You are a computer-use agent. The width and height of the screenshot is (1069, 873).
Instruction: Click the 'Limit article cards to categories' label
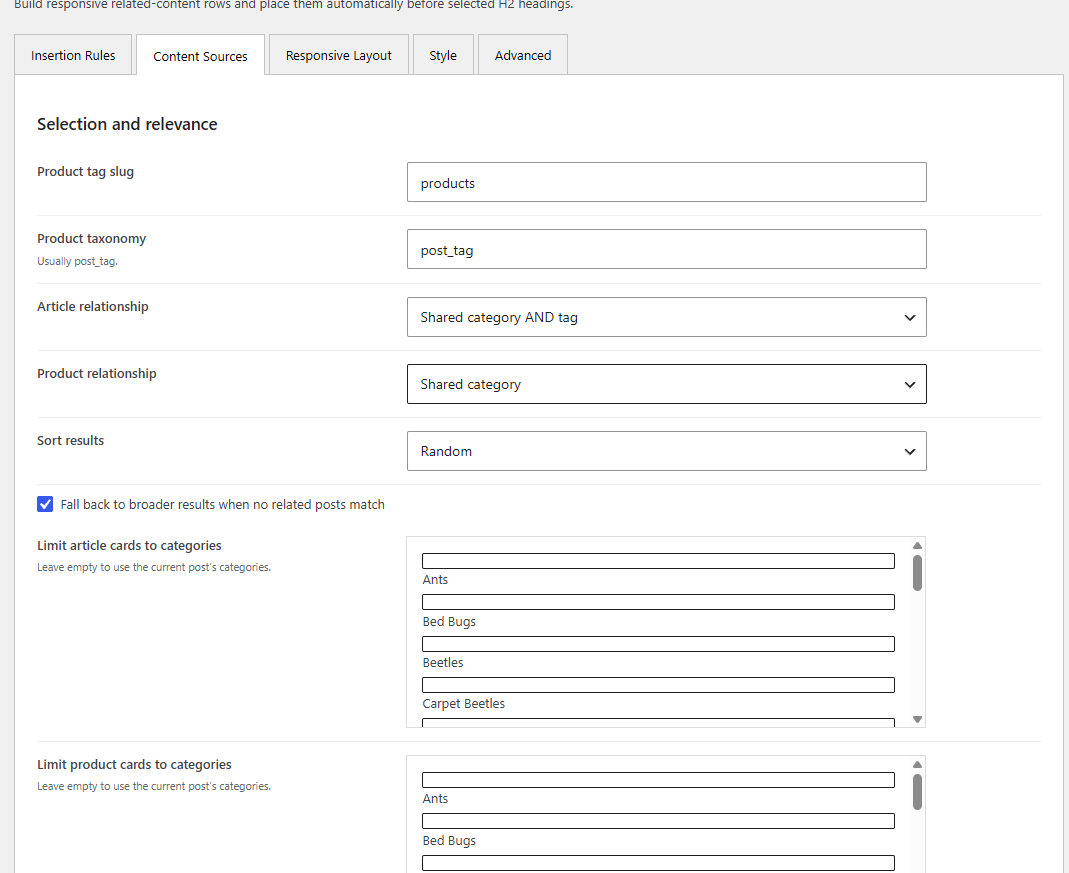pos(129,545)
